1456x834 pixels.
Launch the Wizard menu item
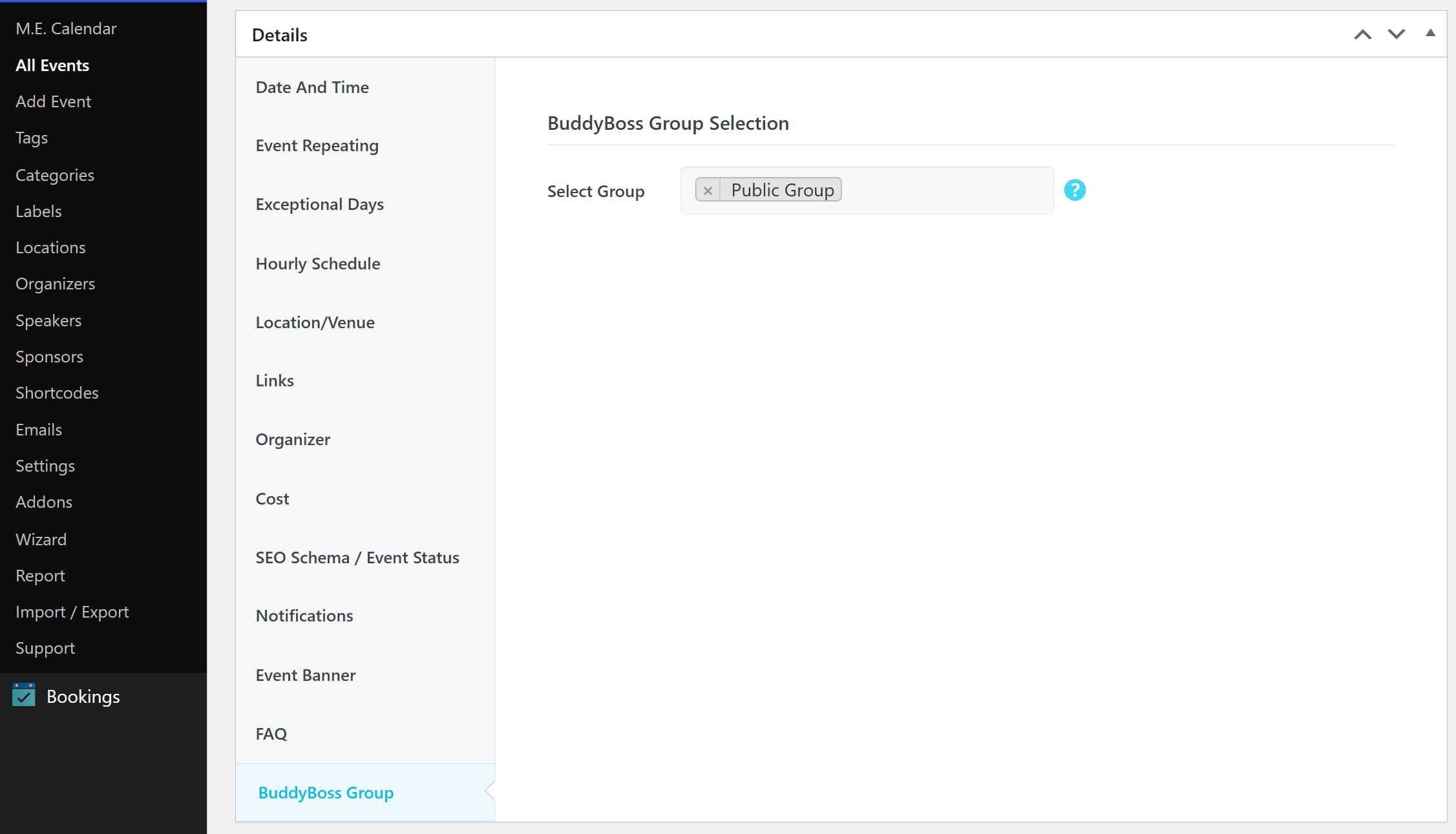pos(41,539)
